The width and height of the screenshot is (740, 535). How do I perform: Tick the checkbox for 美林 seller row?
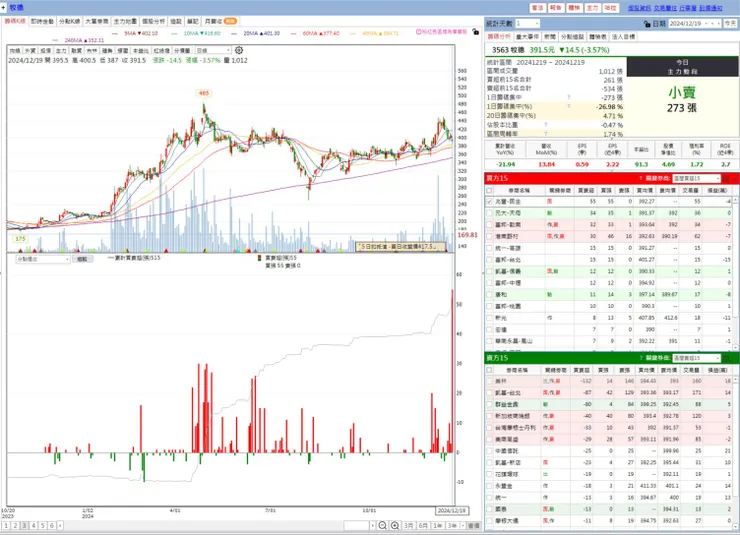point(489,381)
